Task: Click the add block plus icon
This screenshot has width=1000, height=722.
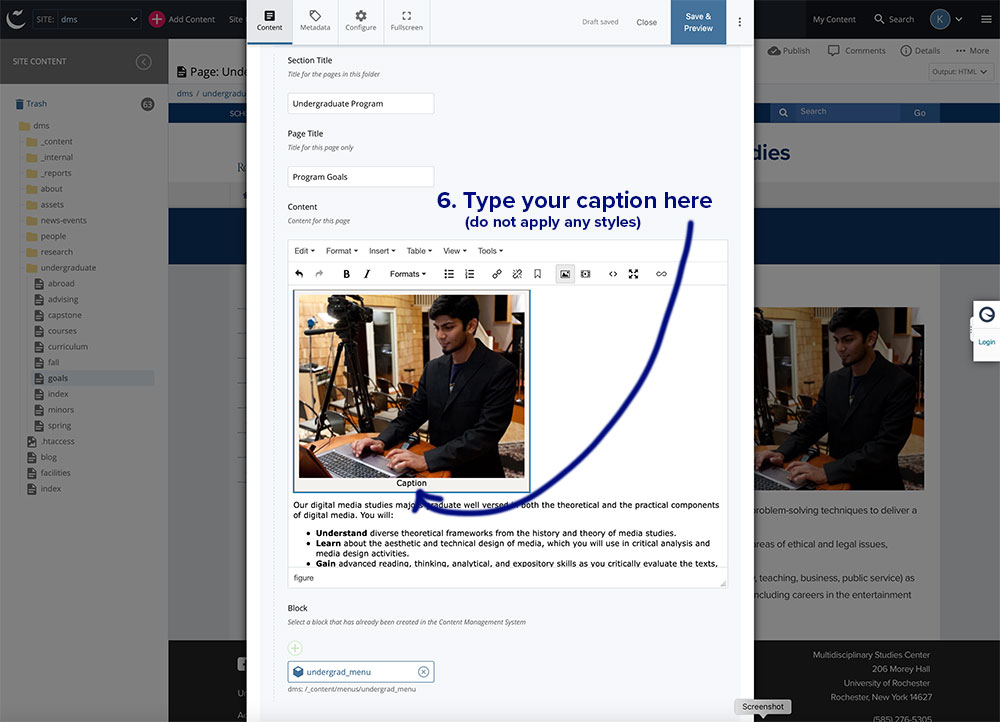Action: (295, 648)
